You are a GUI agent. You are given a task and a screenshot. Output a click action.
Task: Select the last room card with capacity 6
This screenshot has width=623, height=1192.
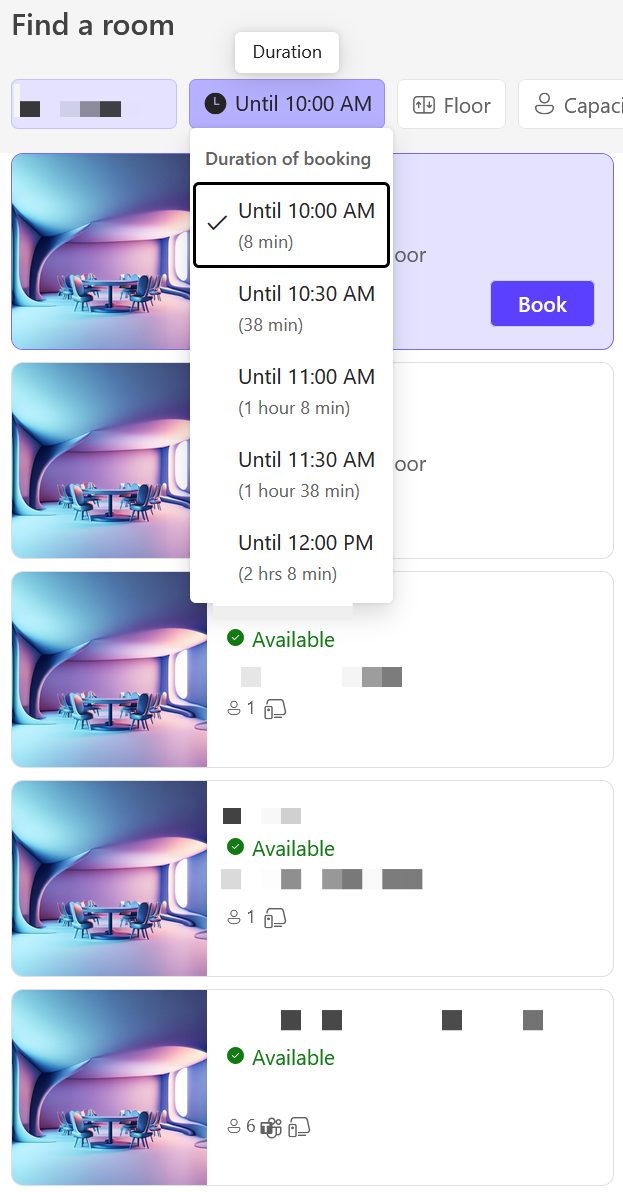312,1087
